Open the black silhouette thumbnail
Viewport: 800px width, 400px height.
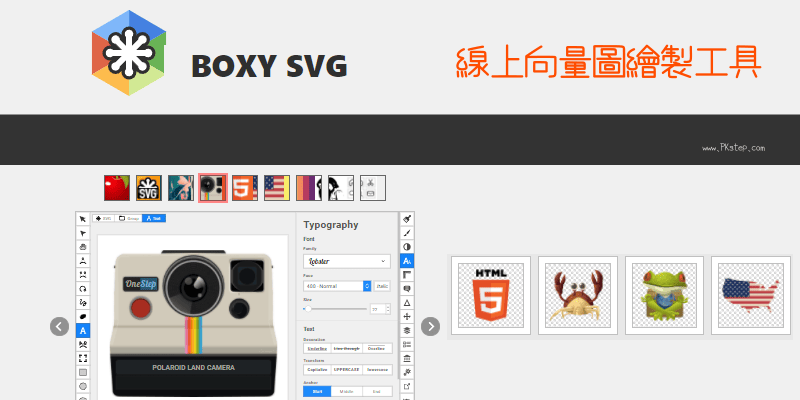[341, 188]
